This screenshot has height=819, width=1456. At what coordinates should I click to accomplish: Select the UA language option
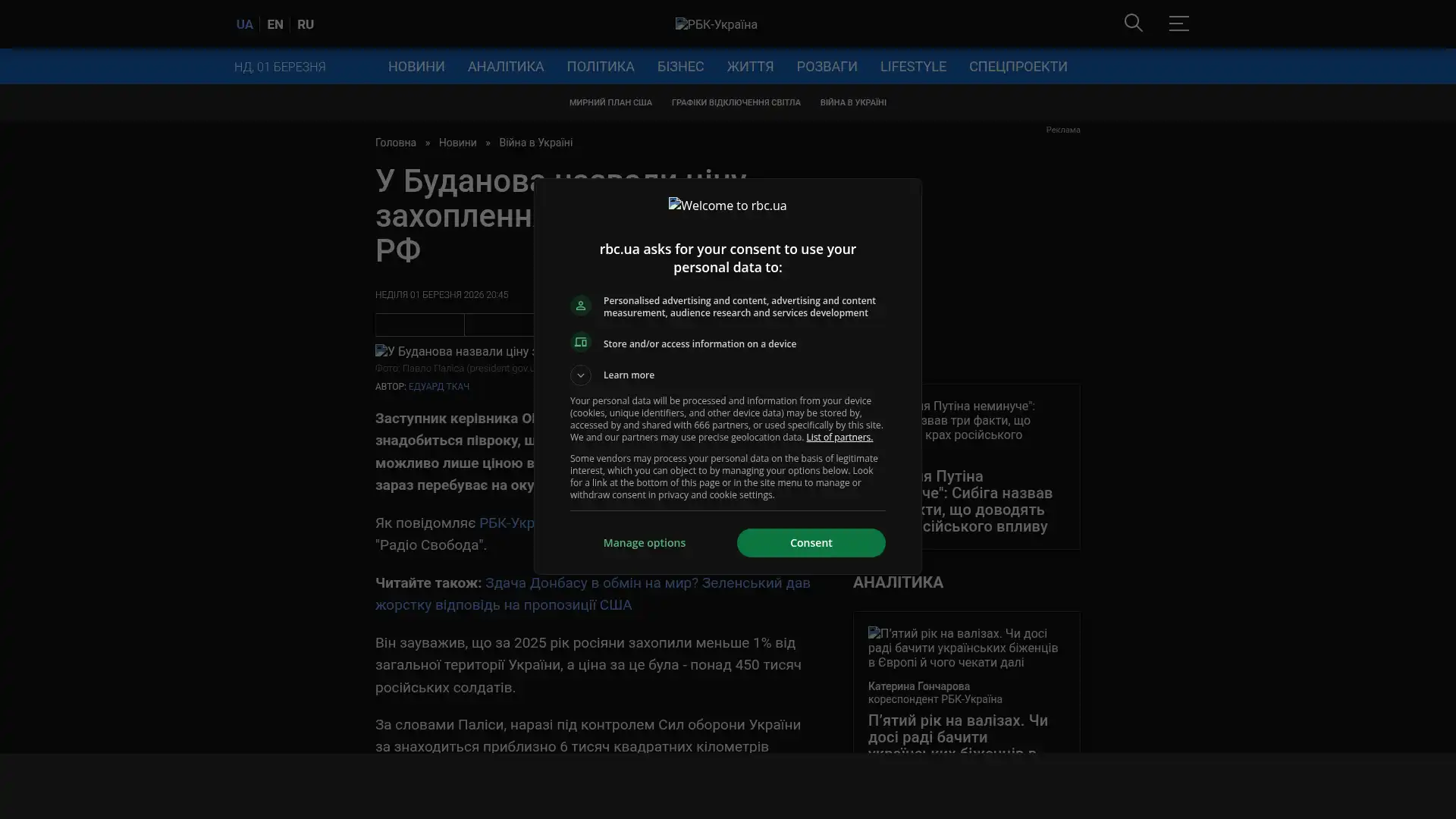244,24
